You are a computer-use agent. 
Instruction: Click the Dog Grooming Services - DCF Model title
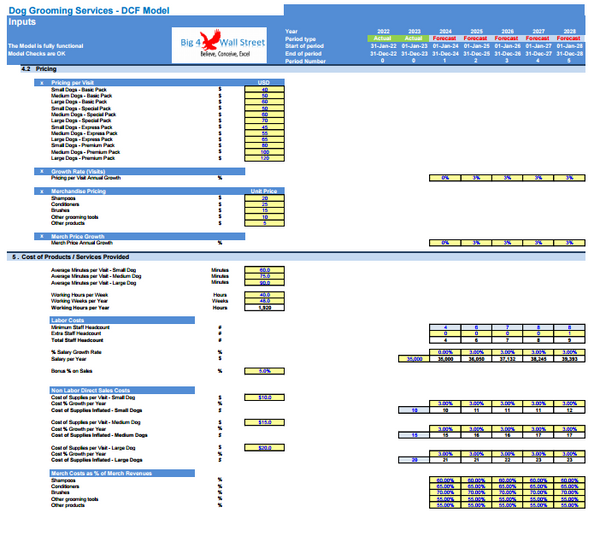74,9
